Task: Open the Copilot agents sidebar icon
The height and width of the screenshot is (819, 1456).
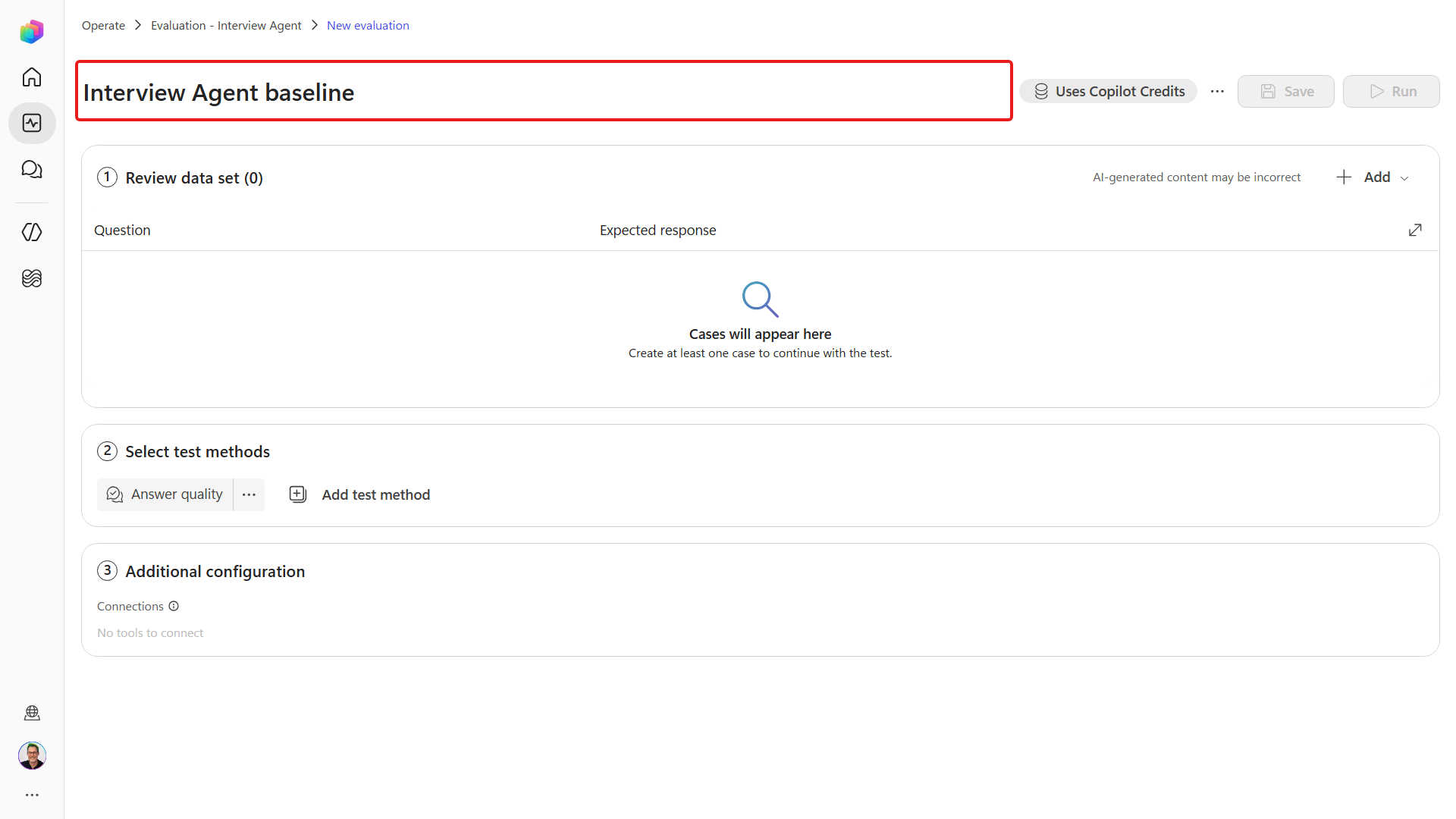Action: click(x=32, y=232)
